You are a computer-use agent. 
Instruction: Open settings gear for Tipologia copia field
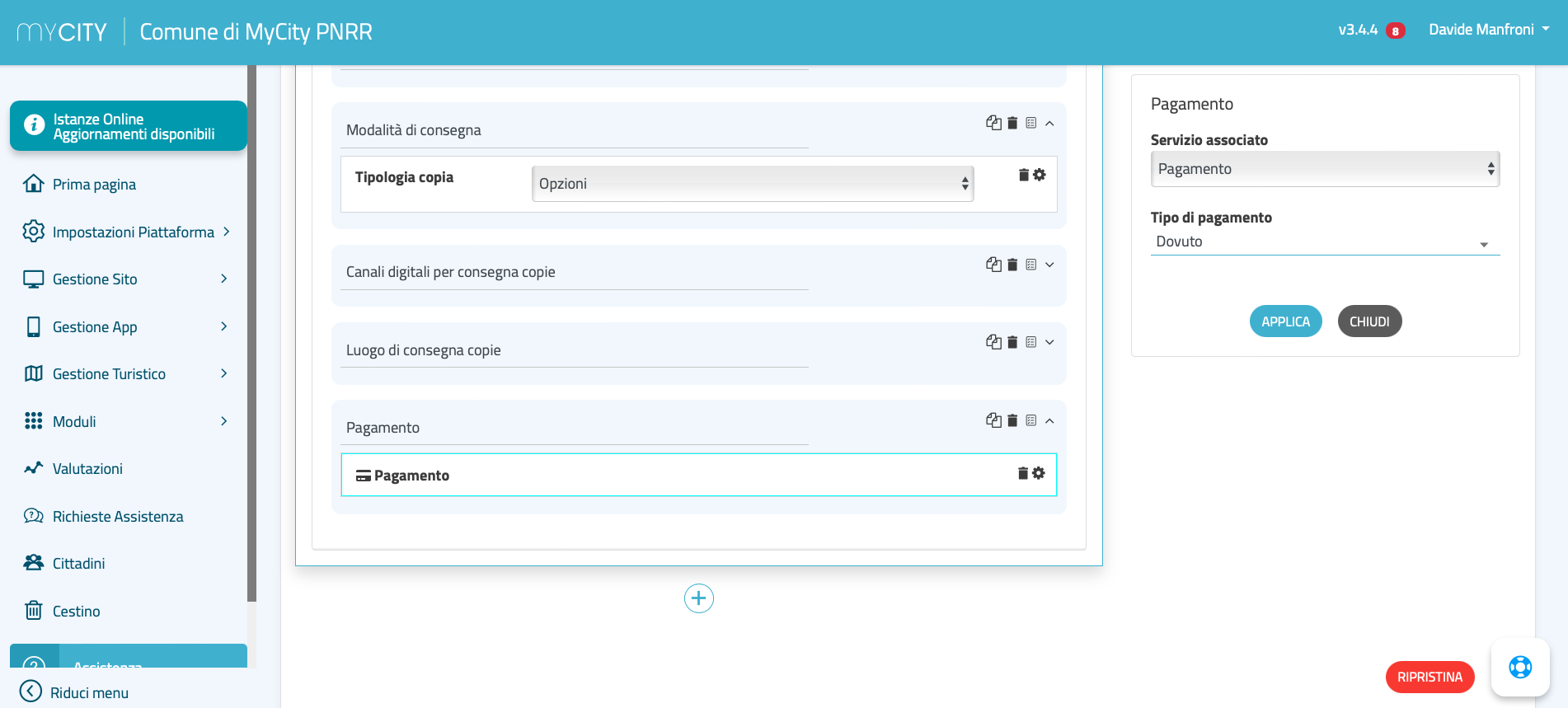coord(1040,175)
